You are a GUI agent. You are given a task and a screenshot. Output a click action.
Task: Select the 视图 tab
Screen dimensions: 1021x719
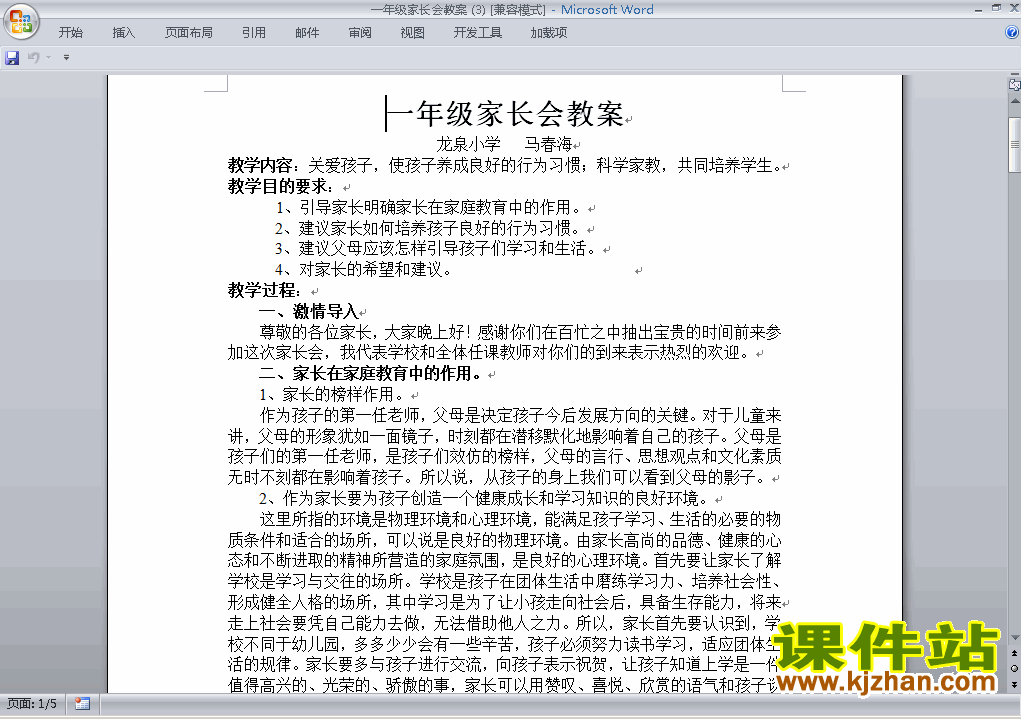[x=412, y=33]
